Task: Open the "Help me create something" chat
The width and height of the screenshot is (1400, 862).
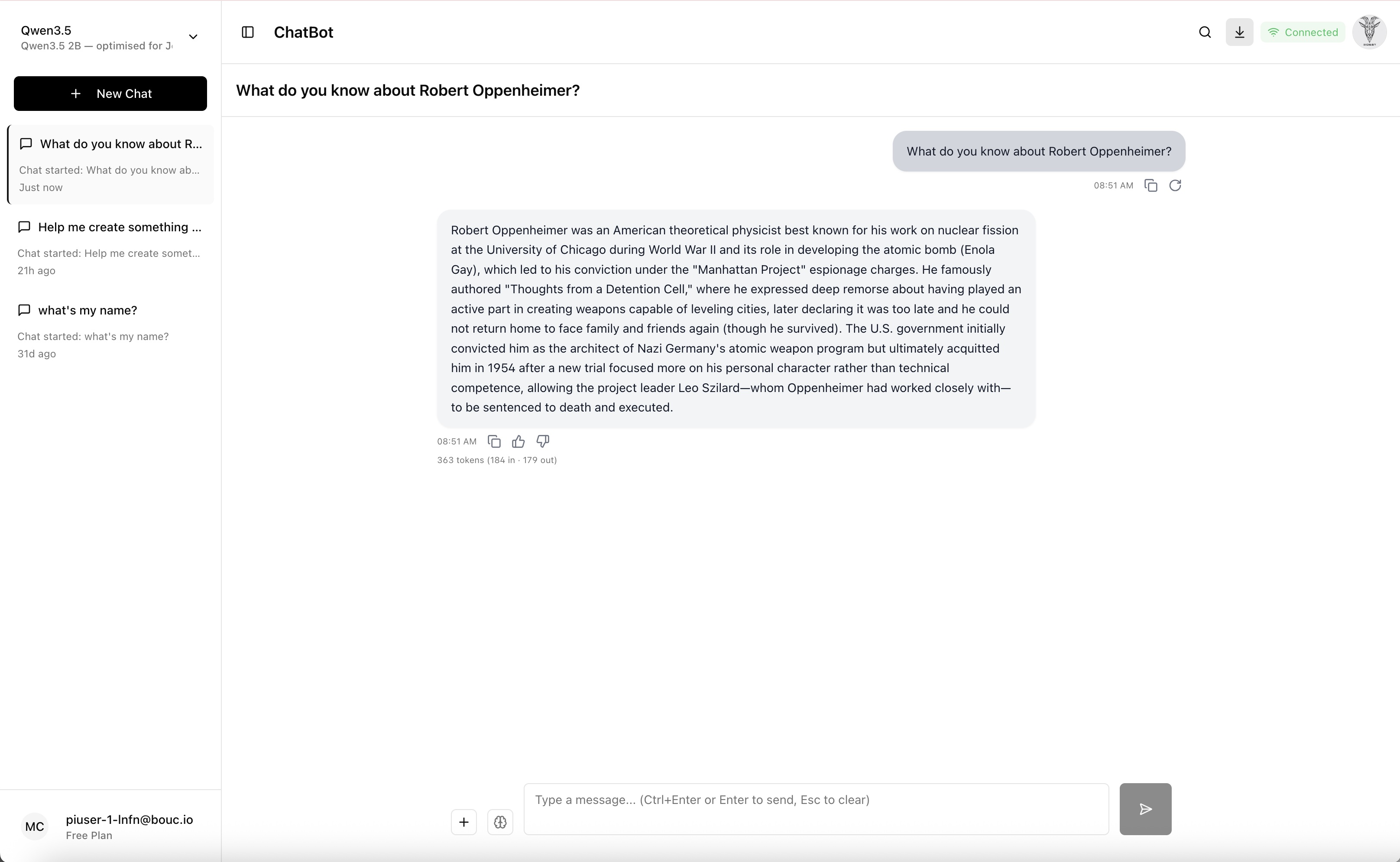Action: [x=110, y=247]
